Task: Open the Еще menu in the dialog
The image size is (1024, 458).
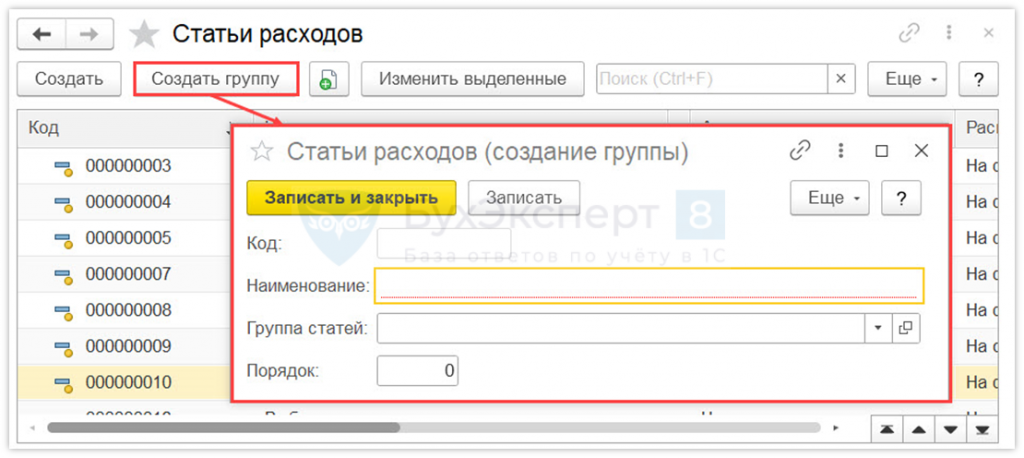Action: click(830, 198)
